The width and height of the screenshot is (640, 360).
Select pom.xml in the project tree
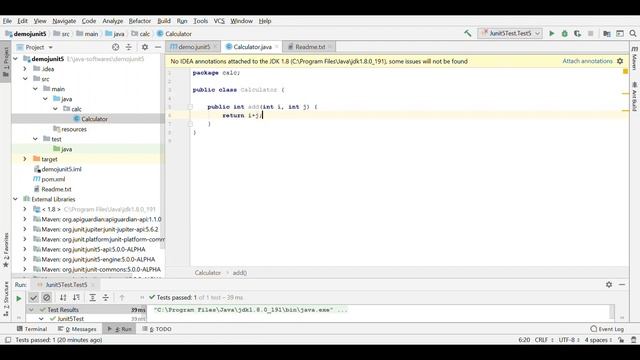53,179
